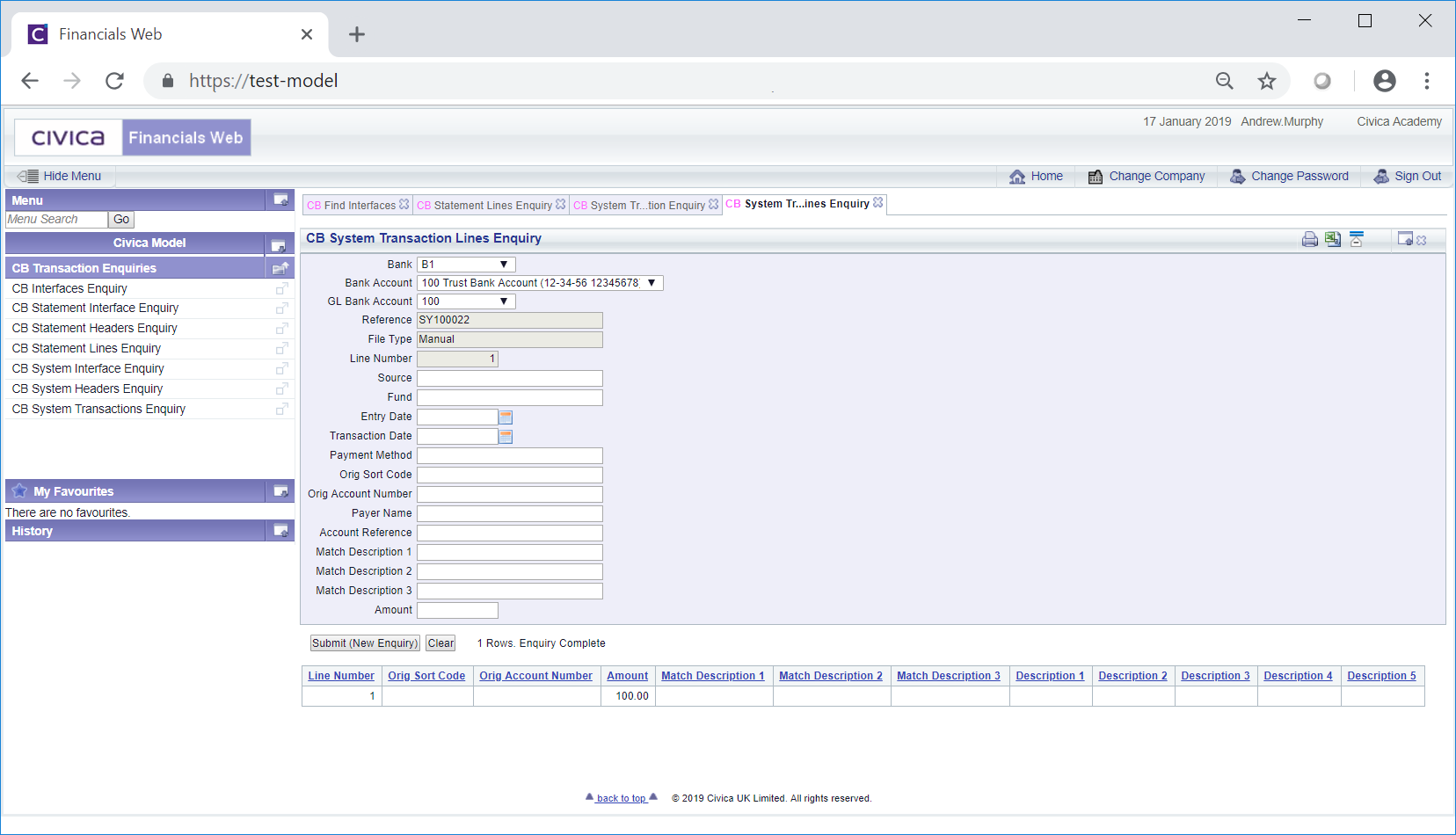Open the Bank dropdown showing B1

coord(466,265)
